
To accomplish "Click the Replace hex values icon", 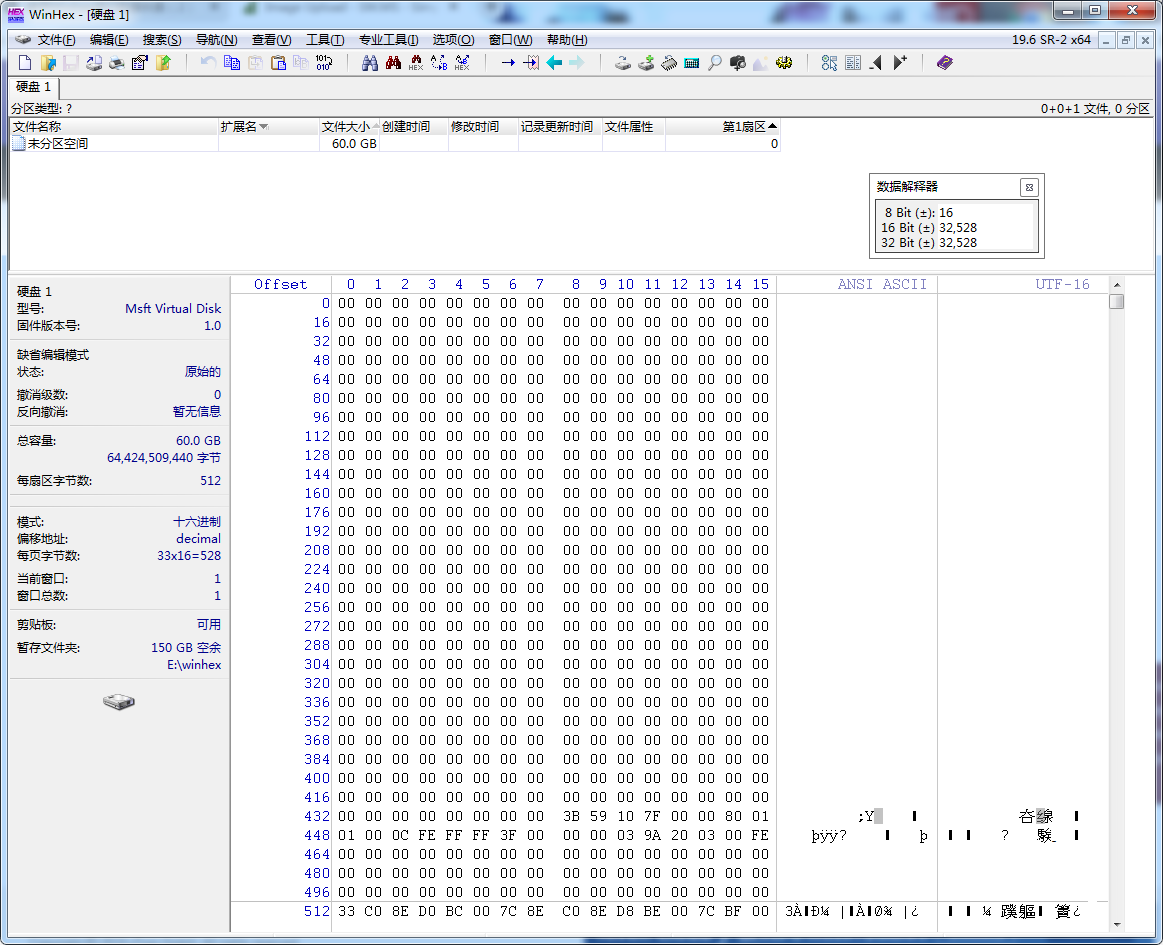I will (x=462, y=63).
